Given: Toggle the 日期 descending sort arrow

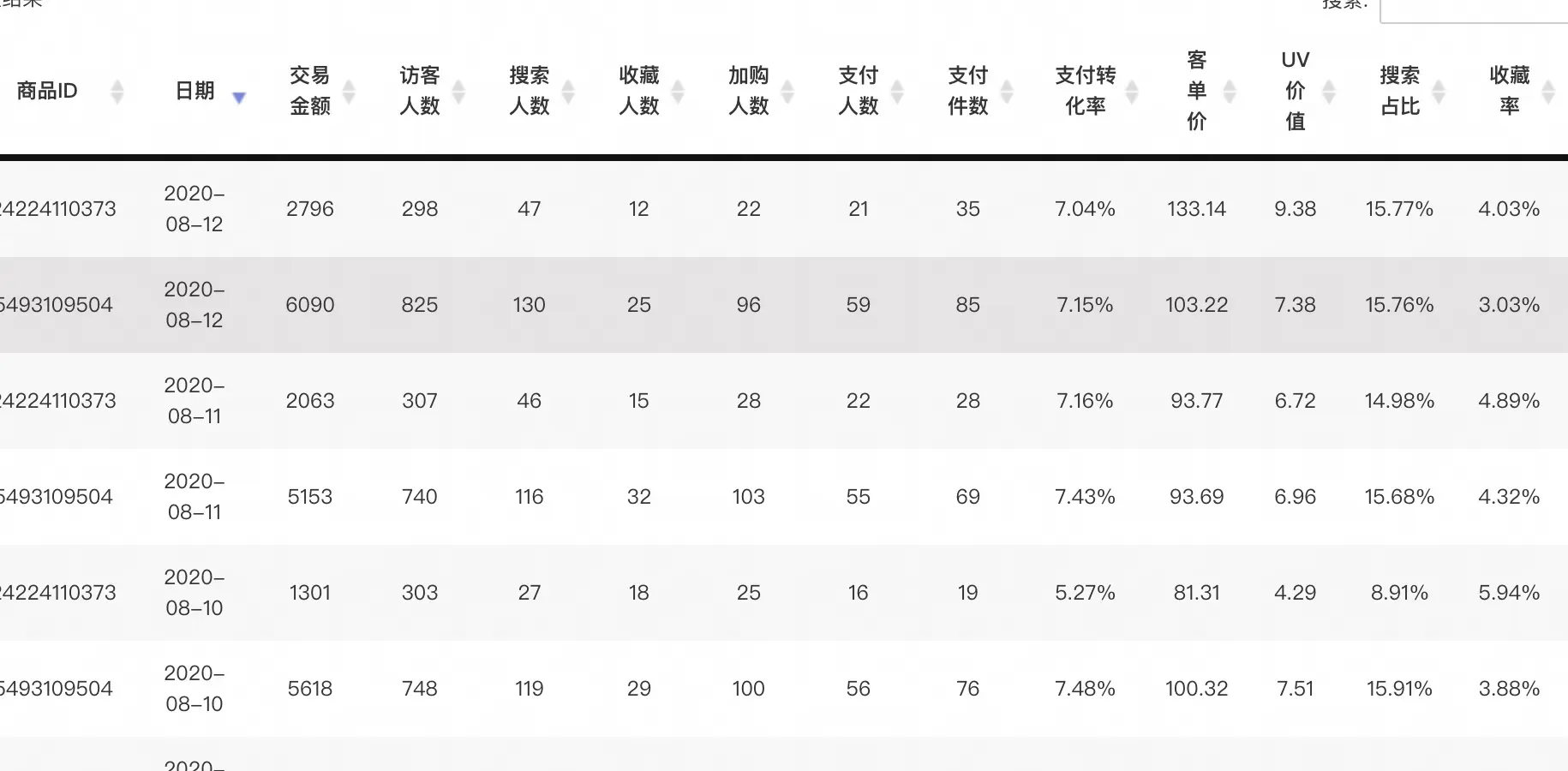Looking at the screenshot, I should (x=239, y=97).
